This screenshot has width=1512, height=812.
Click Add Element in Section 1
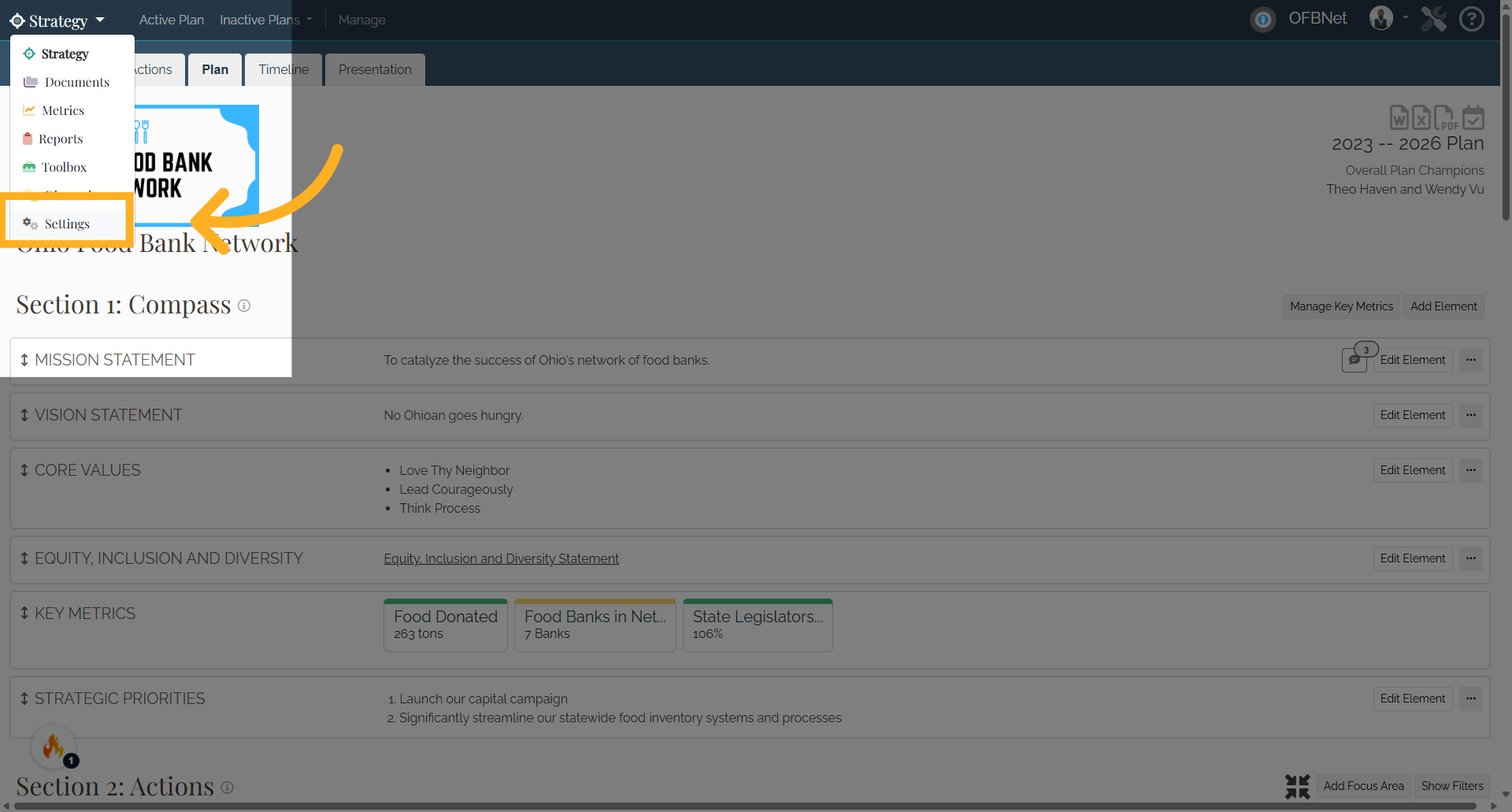[1443, 306]
